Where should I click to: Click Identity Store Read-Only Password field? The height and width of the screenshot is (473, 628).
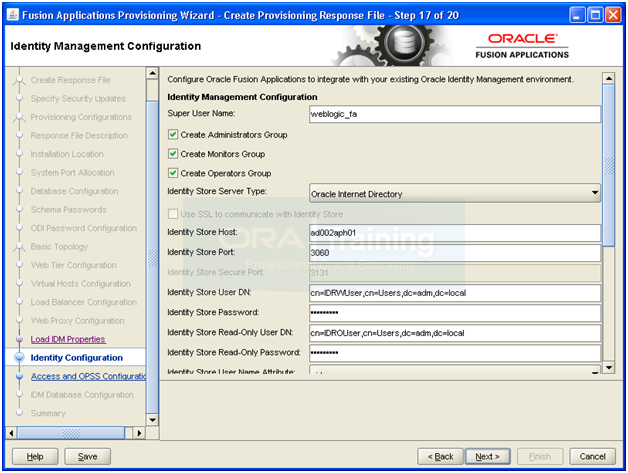click(455, 353)
